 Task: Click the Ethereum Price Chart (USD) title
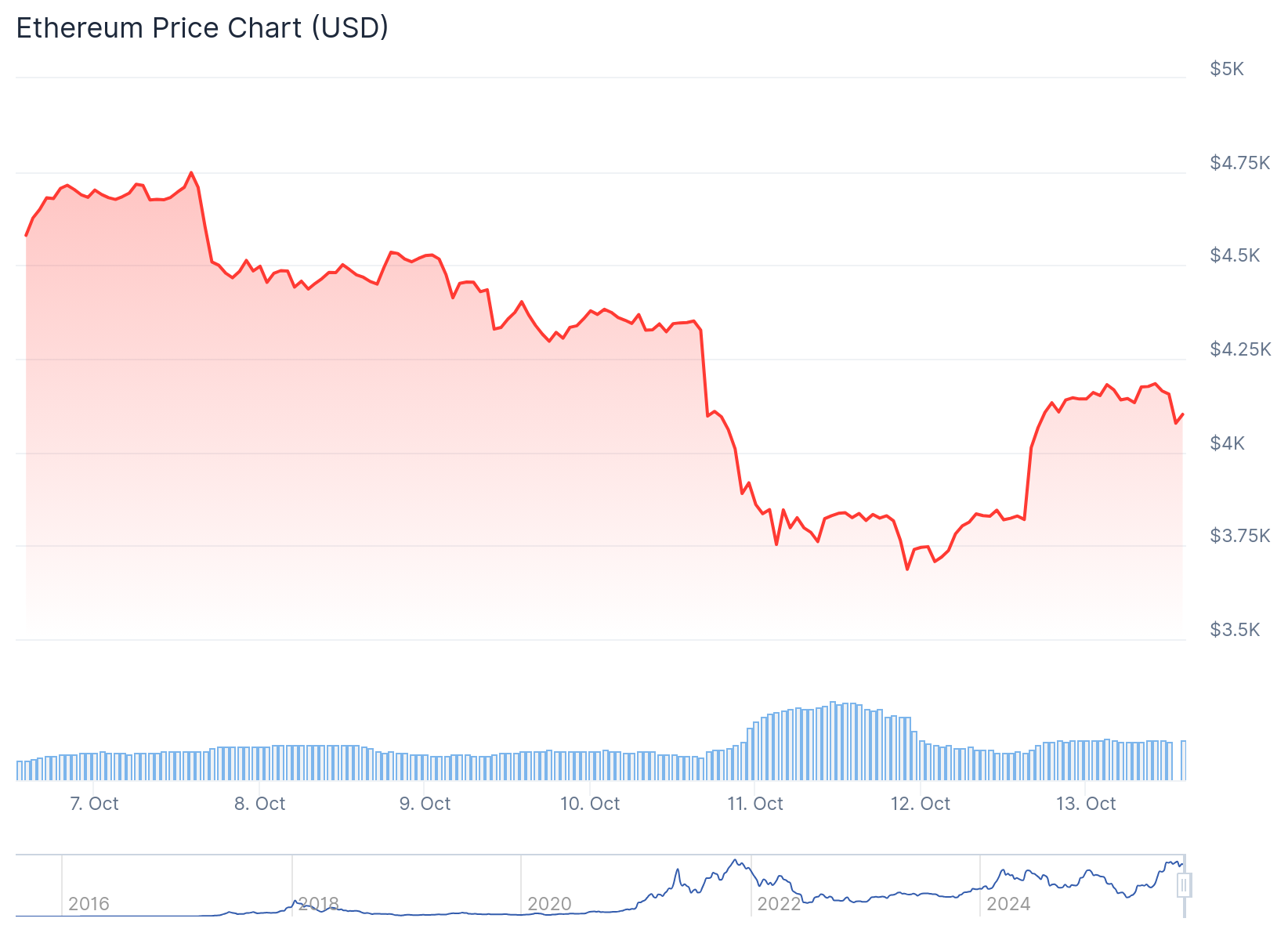click(202, 28)
